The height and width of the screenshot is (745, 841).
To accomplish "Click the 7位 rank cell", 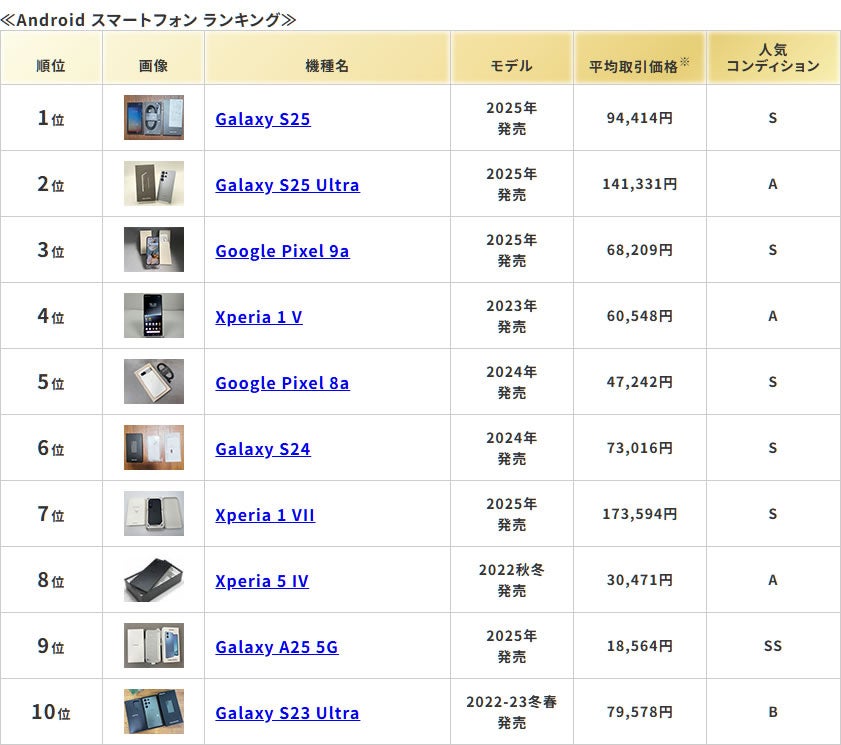I will tap(51, 514).
